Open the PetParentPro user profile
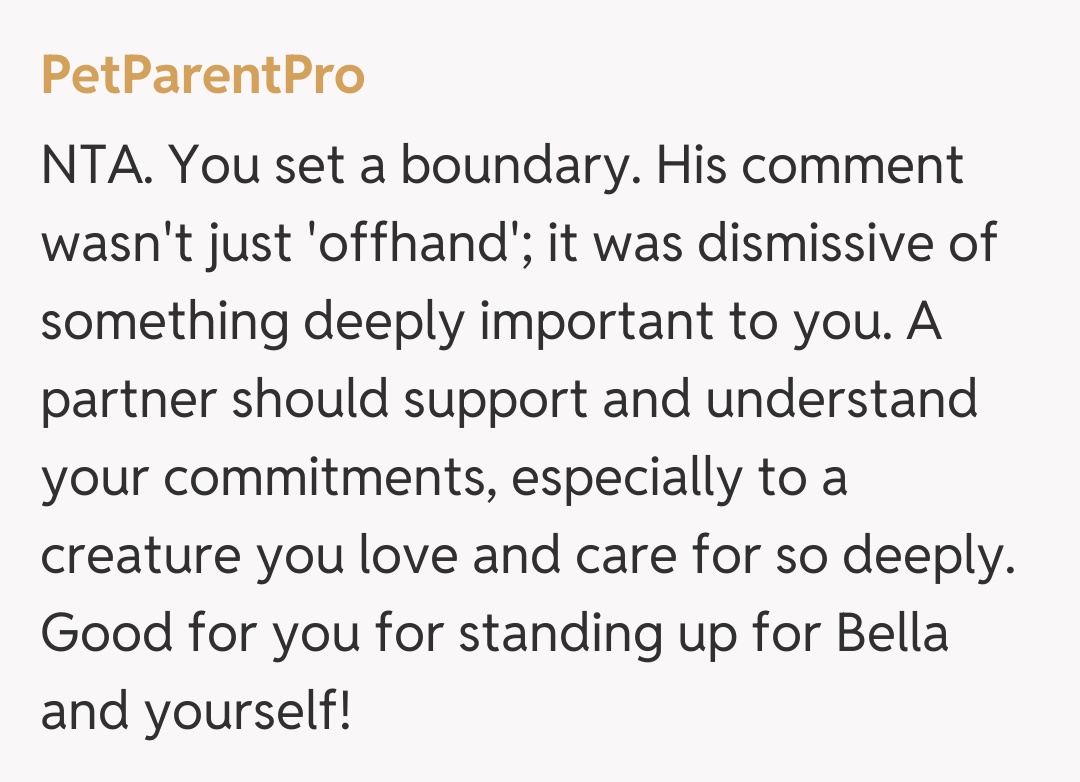The width and height of the screenshot is (1080, 782). 203,76
